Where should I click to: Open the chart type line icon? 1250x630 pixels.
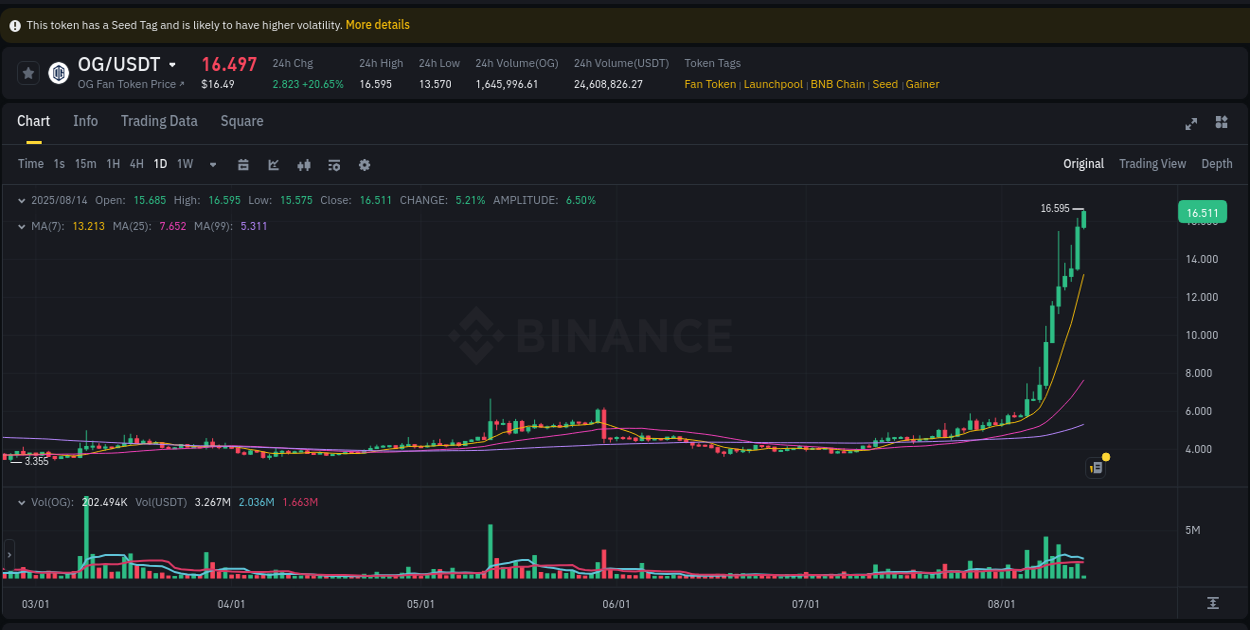273,164
